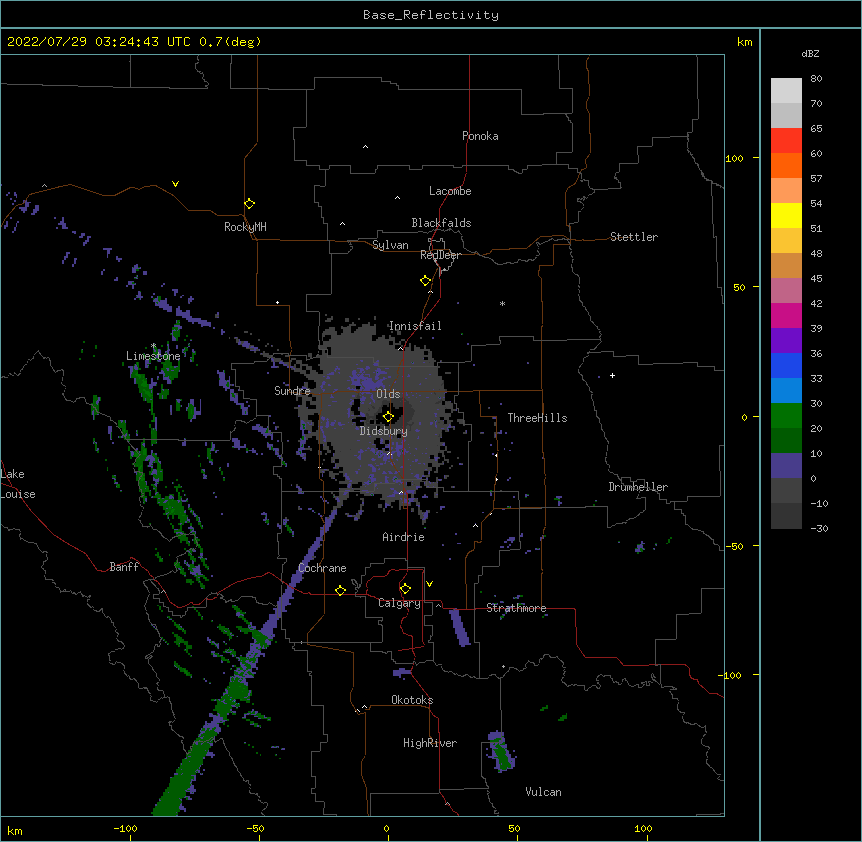
Task: Click the Base_Reflectivity title text
Action: click(x=431, y=15)
